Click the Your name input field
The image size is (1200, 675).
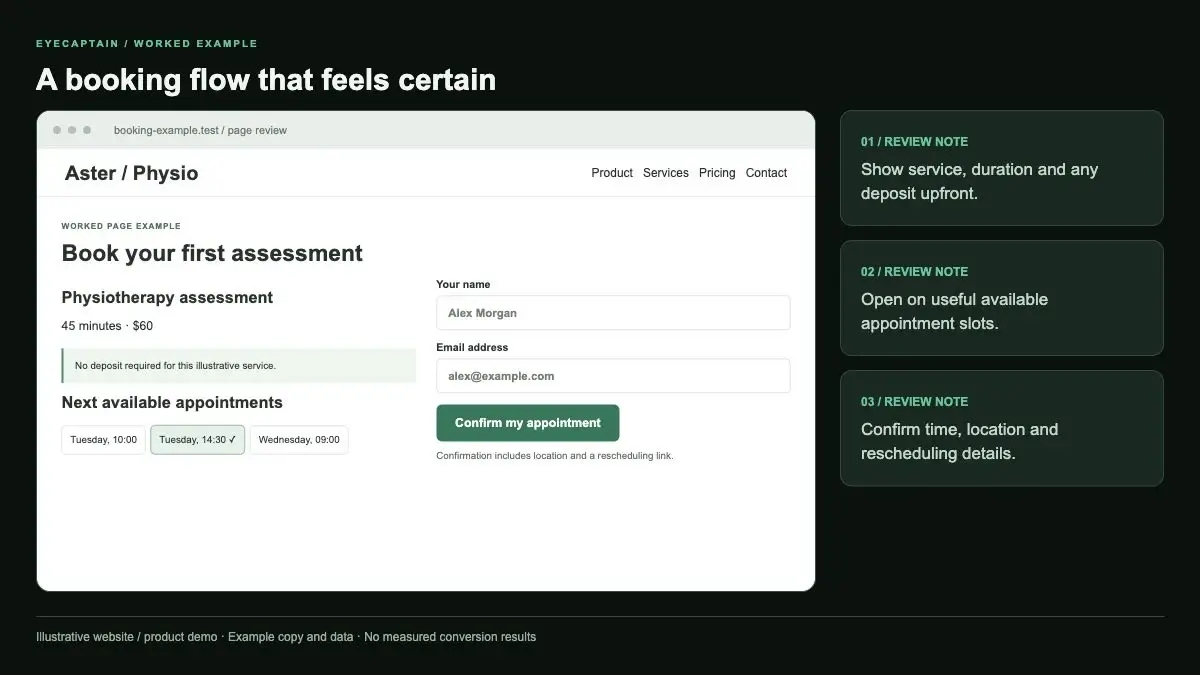613,313
